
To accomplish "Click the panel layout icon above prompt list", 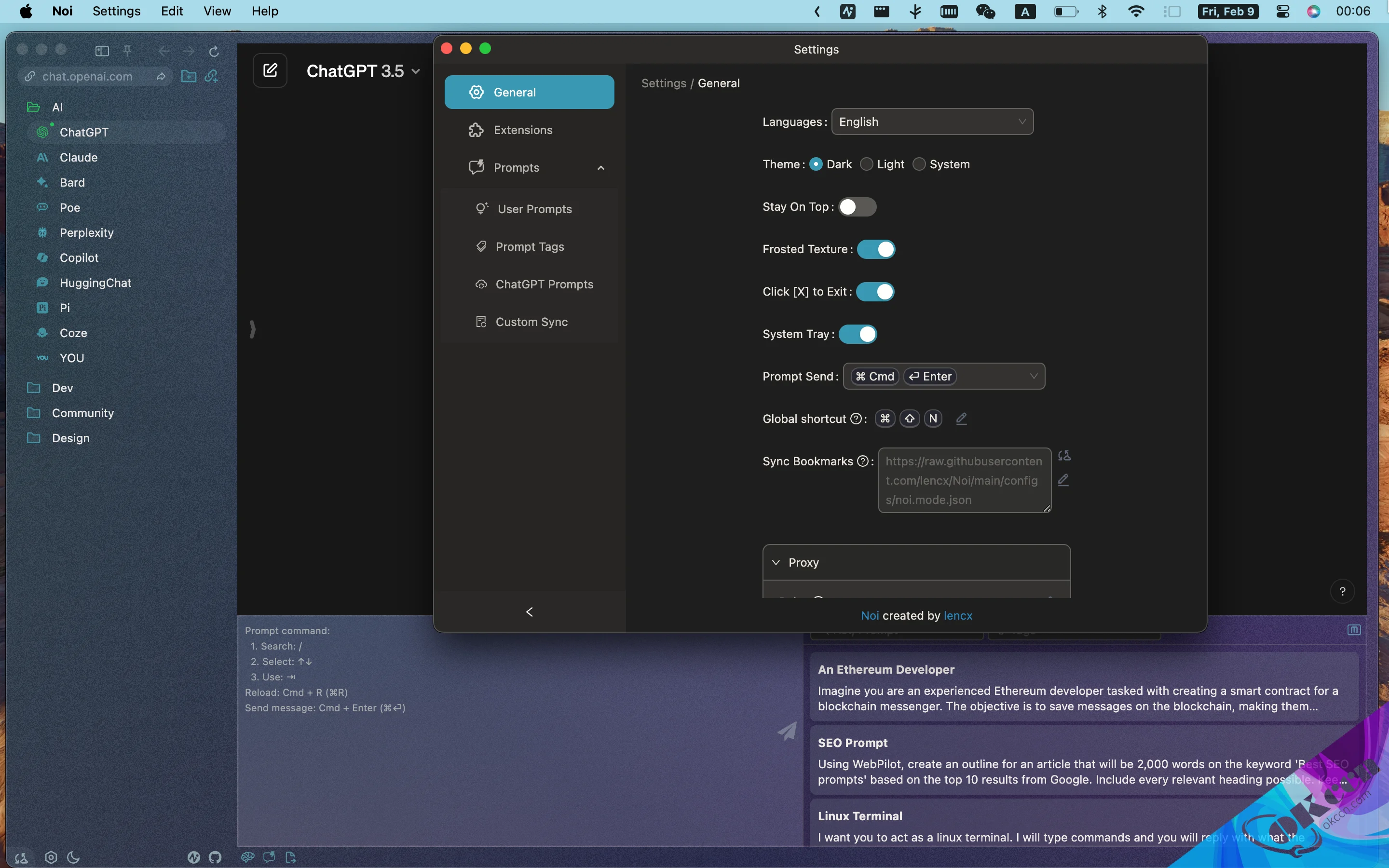I will pos(1354,630).
